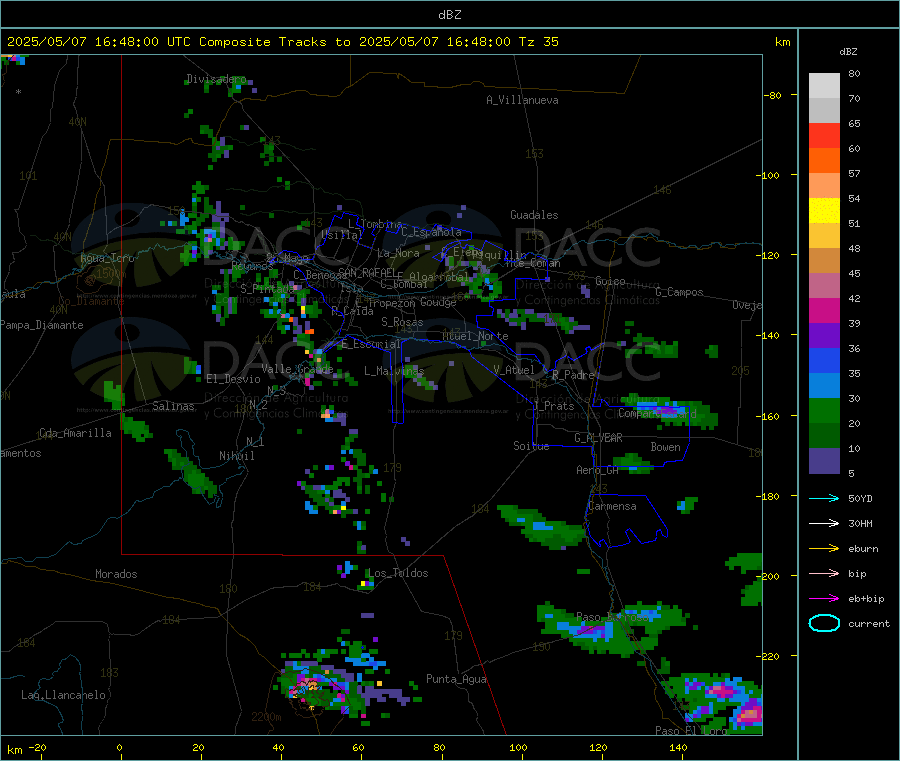This screenshot has height=761, width=900.
Task: Click the SAN_RAFAEL city label
Action: click(367, 271)
